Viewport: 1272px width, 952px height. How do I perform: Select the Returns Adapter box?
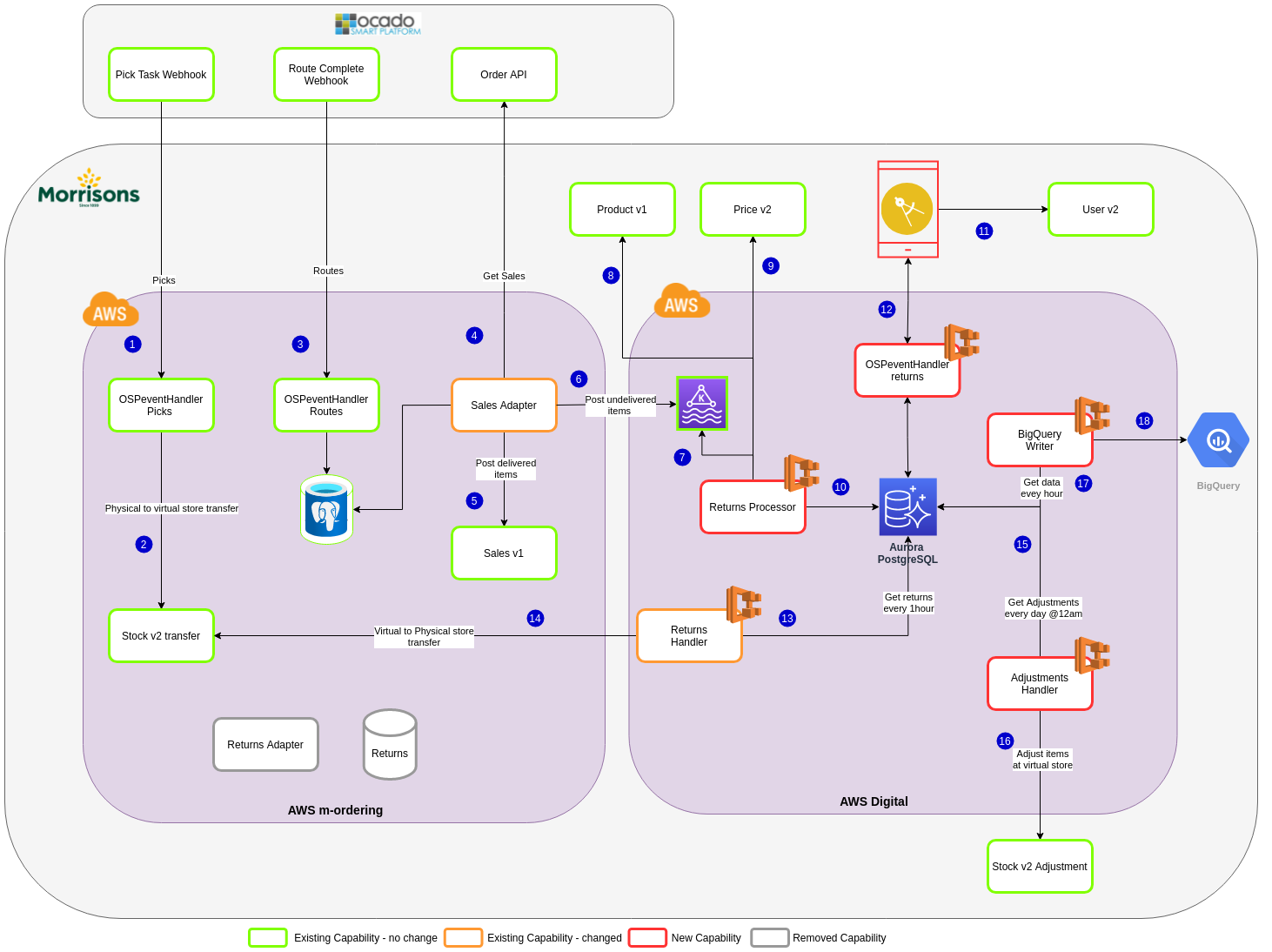[265, 745]
